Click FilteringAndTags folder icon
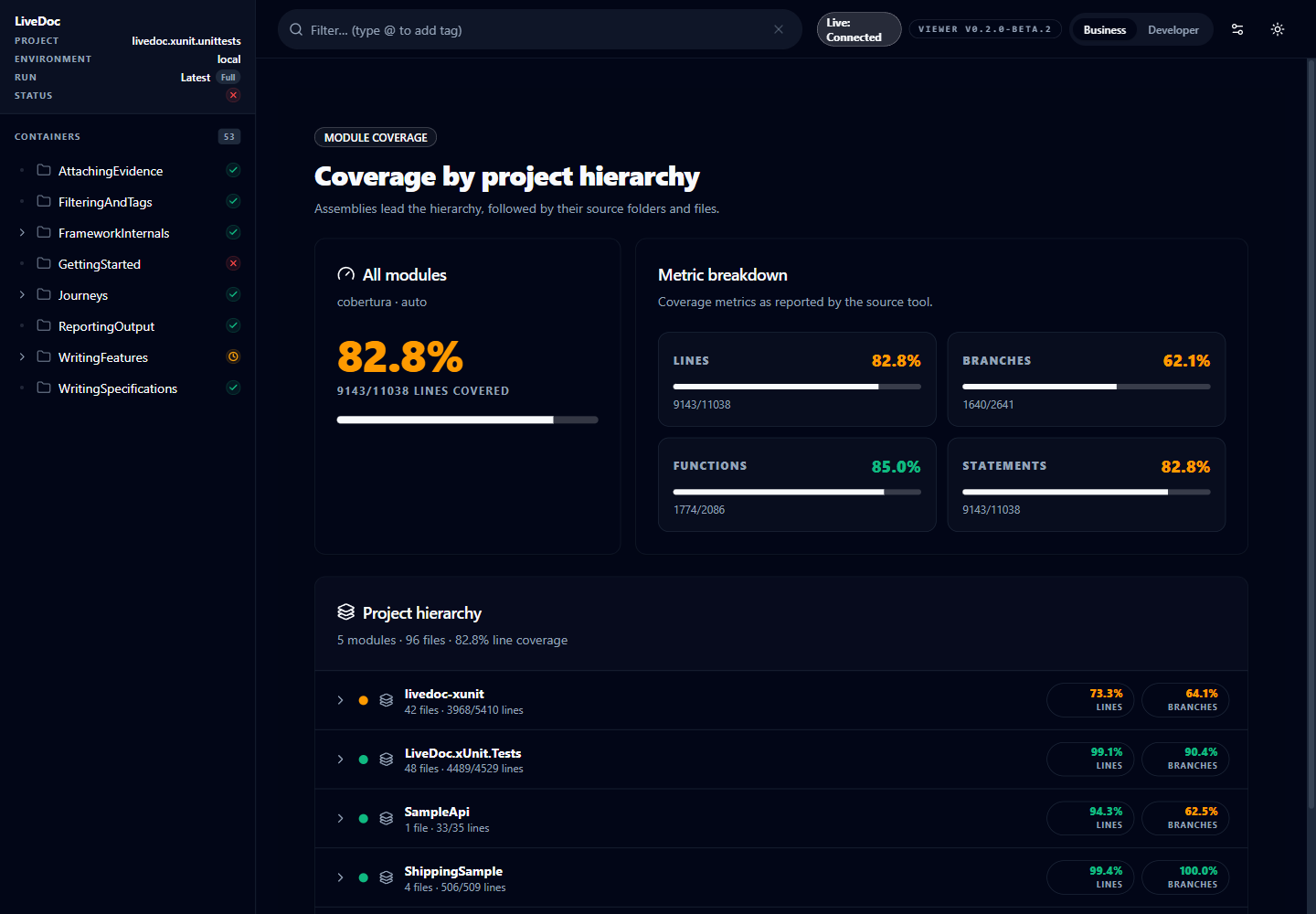Viewport: 1316px width, 914px height. coord(44,201)
